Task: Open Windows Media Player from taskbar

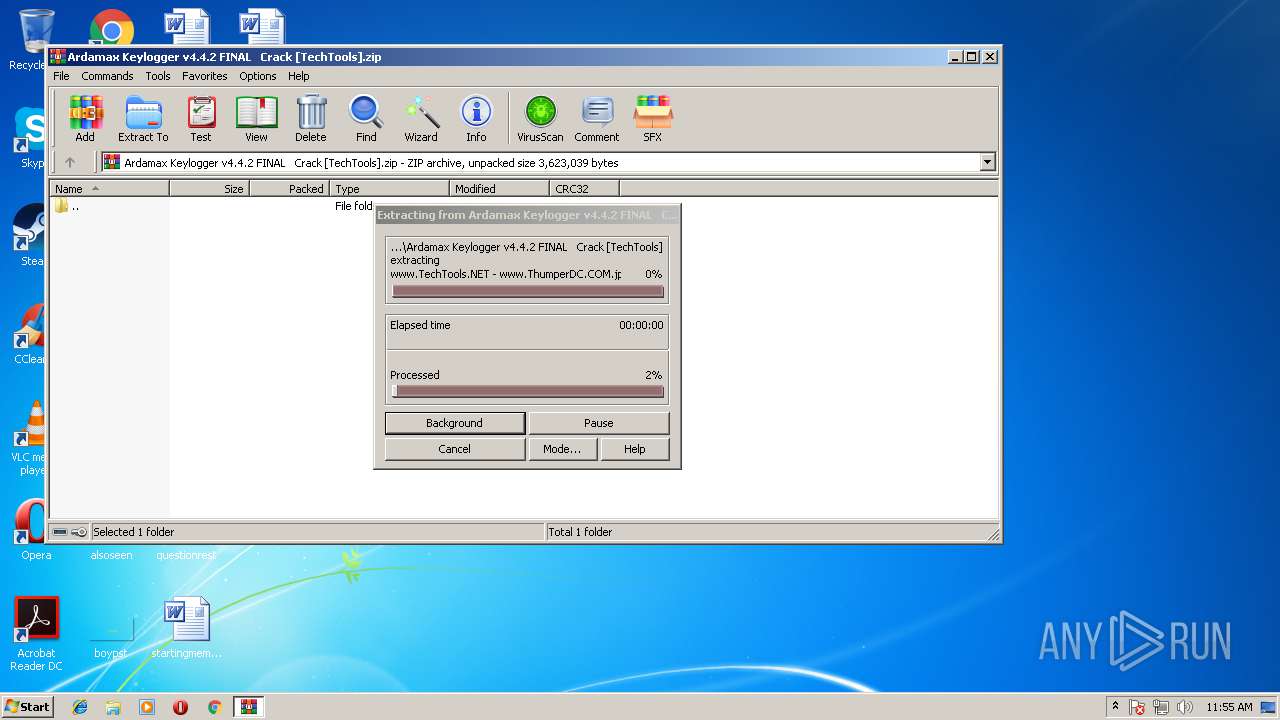Action: [x=147, y=707]
